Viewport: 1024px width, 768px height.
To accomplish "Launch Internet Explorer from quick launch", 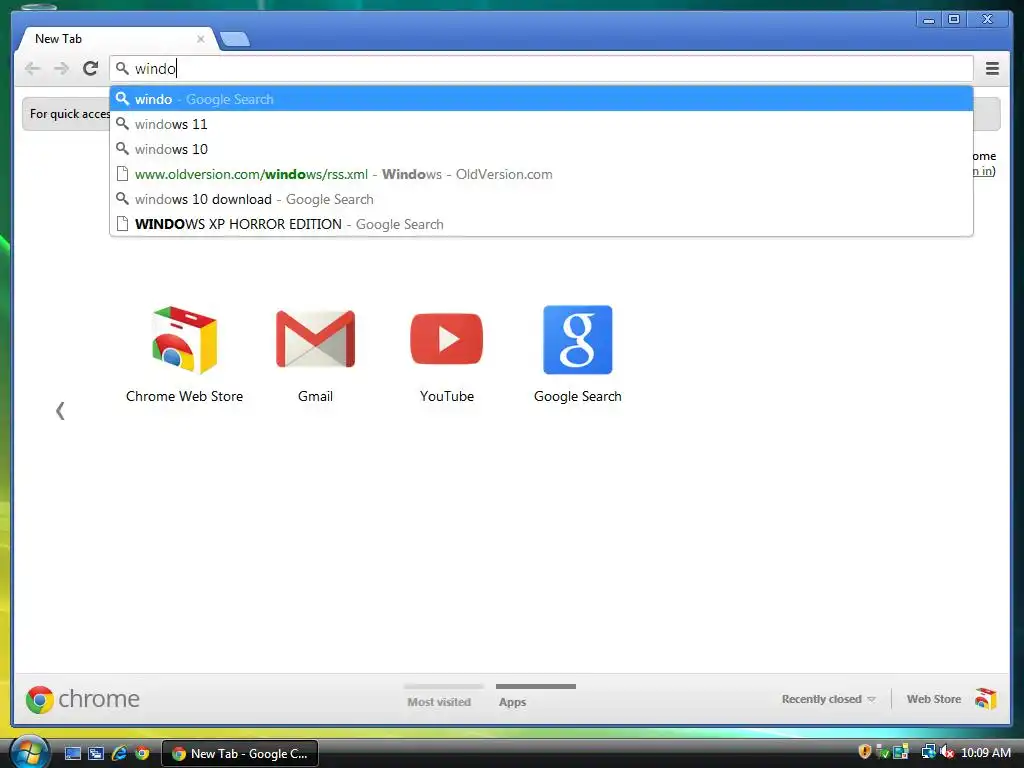I will [x=119, y=754].
